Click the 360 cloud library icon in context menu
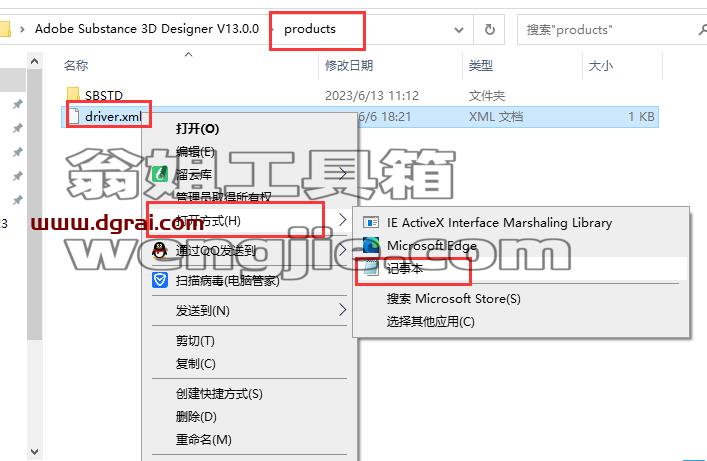 click(x=160, y=174)
